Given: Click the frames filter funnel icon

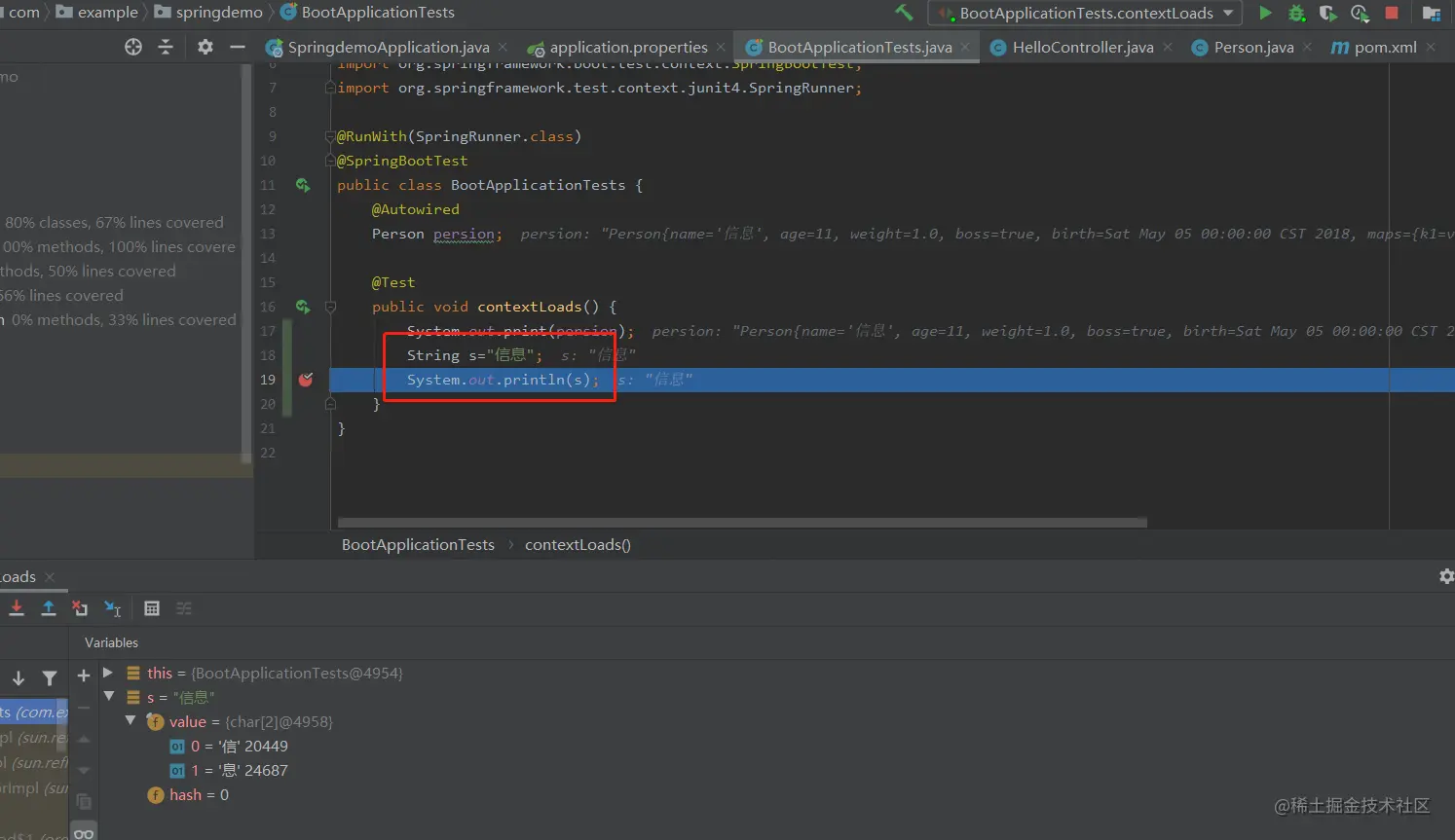Looking at the screenshot, I should 50,678.
